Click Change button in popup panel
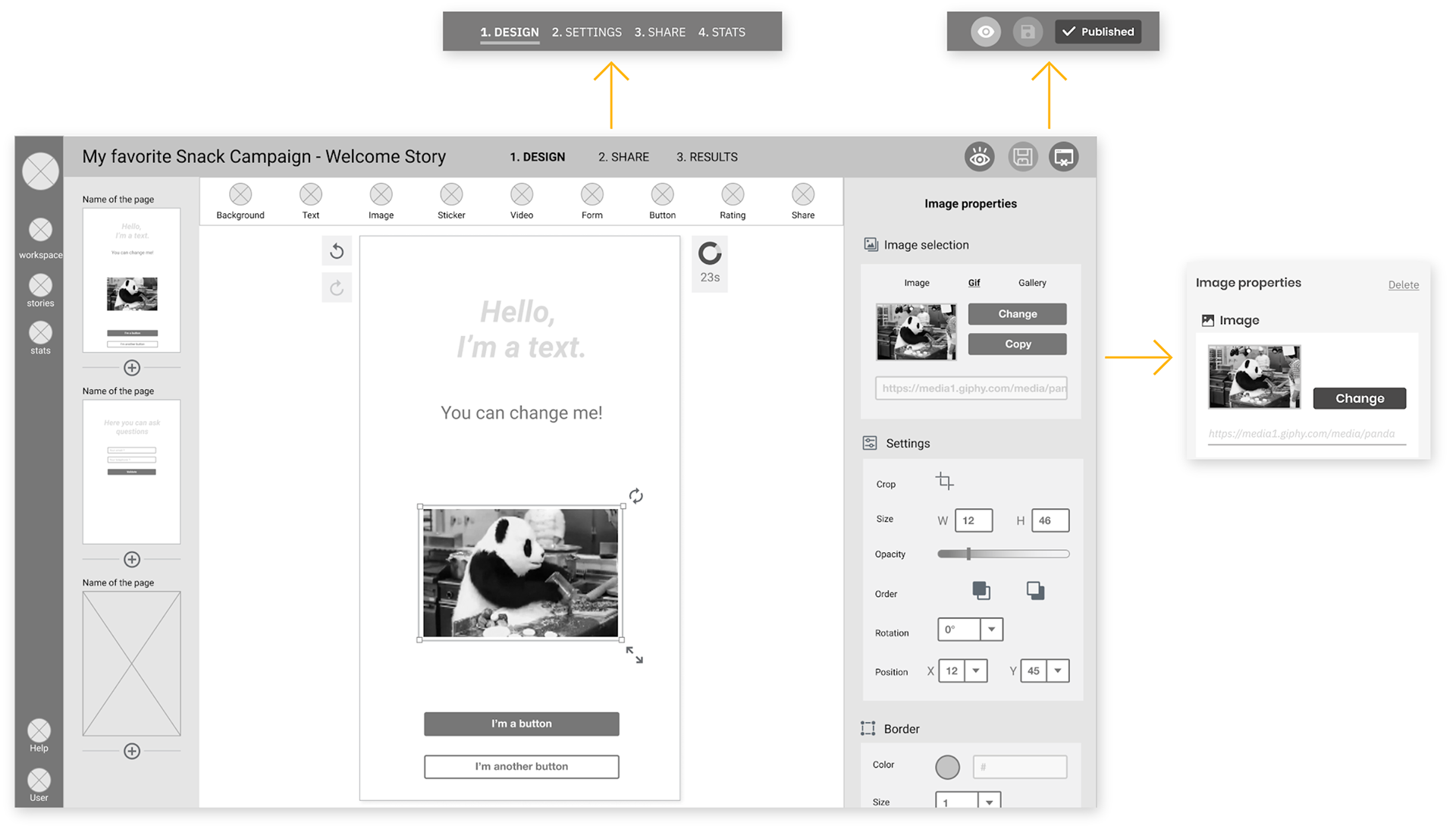Screen dimensions: 1456x826 1360,398
